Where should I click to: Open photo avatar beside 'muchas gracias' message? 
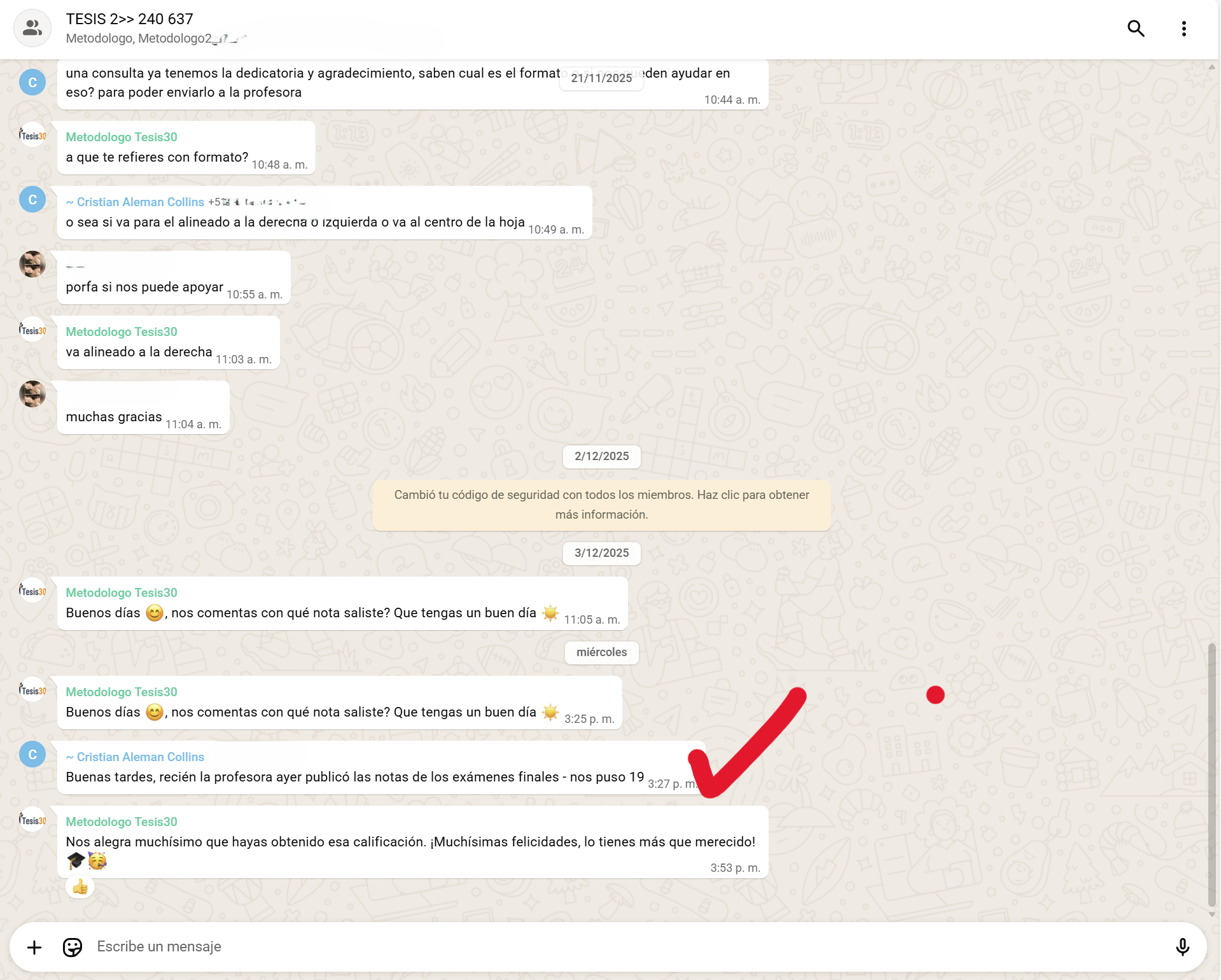point(32,394)
